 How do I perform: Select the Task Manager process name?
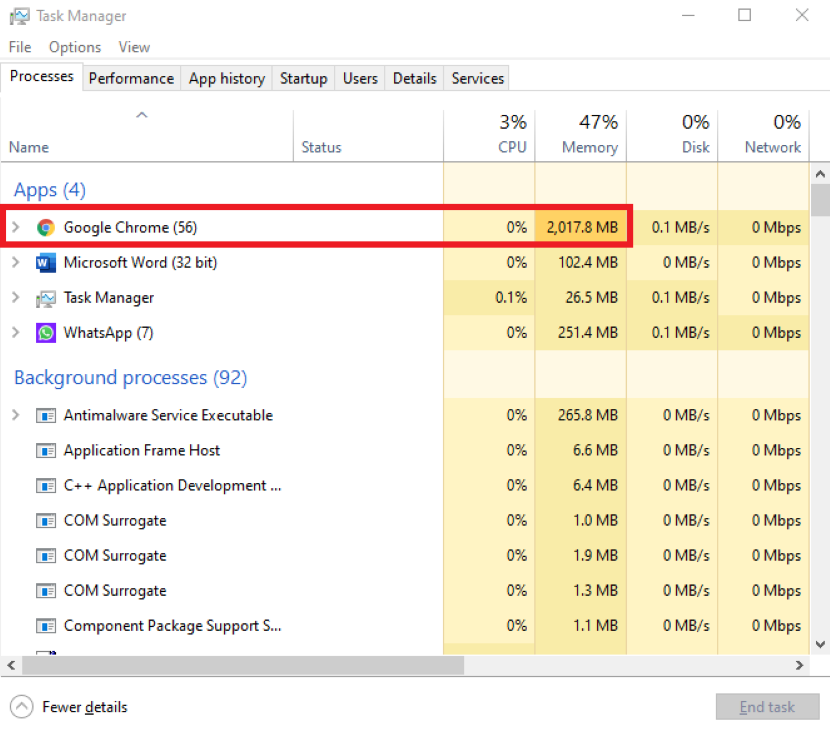(x=109, y=298)
